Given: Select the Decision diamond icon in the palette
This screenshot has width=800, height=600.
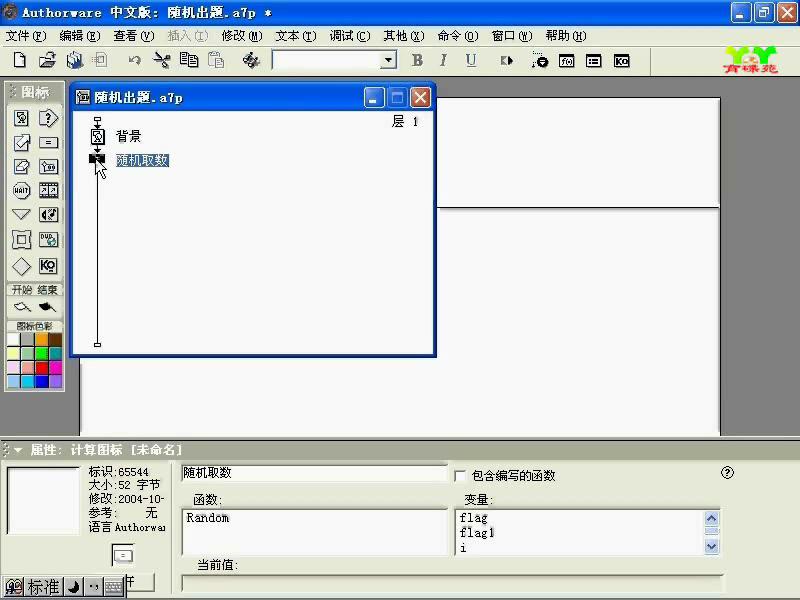Looking at the screenshot, I should [x=21, y=266].
